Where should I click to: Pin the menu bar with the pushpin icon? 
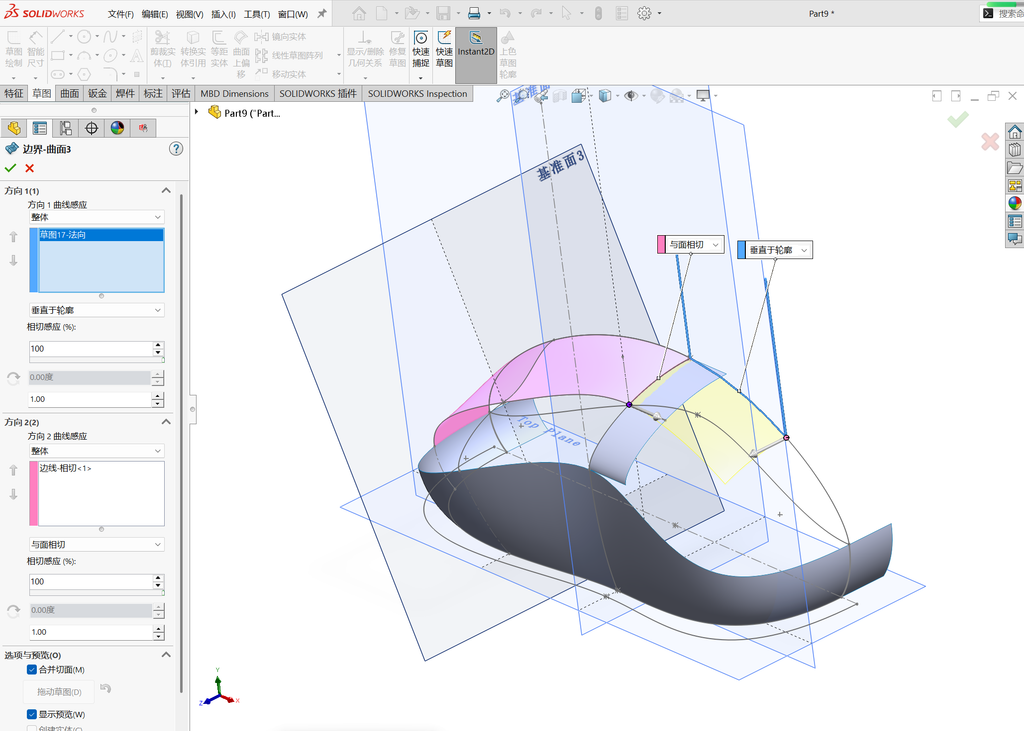(x=322, y=13)
